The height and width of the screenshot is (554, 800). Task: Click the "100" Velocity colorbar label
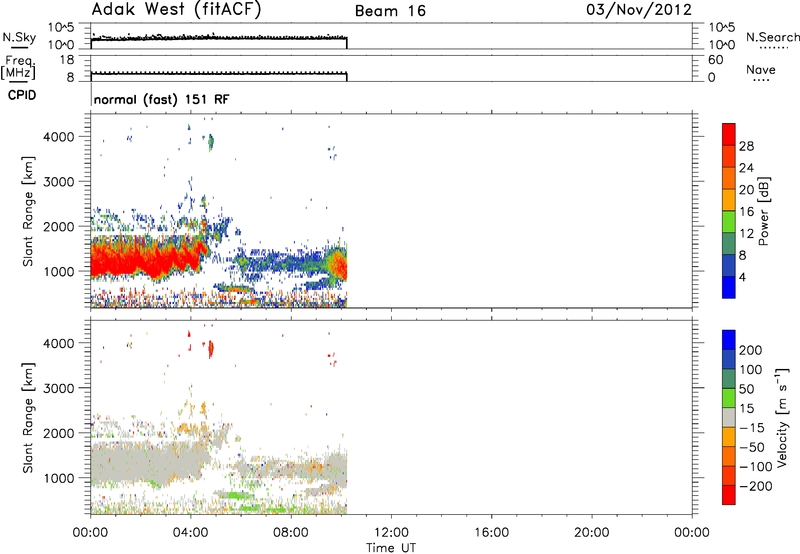pyautogui.click(x=751, y=369)
